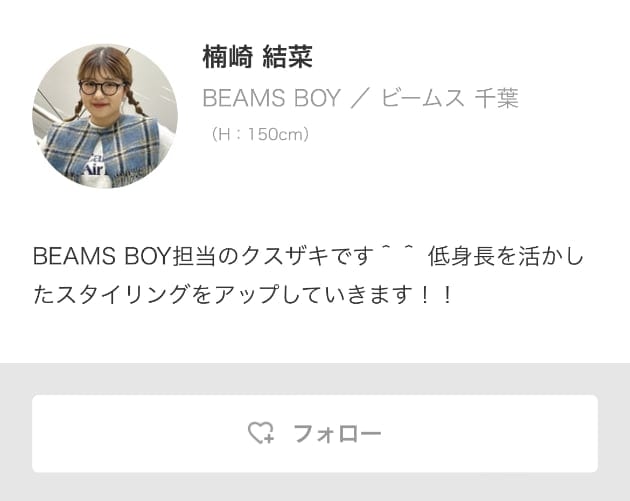630x501 pixels.
Task: Click the height info (H:150cm)
Action: coord(260,135)
